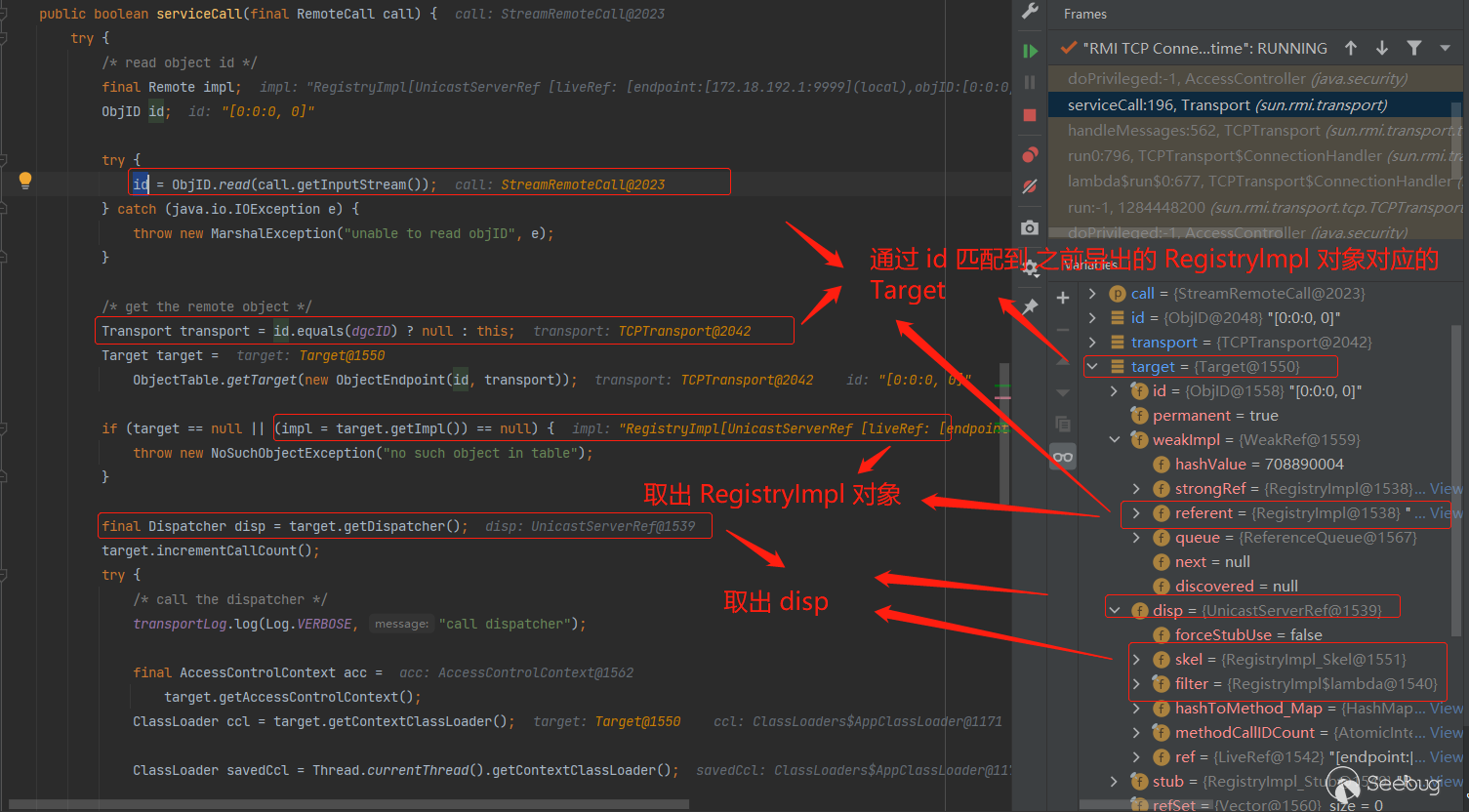Click the wrench settings icon
The width and height of the screenshot is (1469, 812).
(x=1030, y=12)
